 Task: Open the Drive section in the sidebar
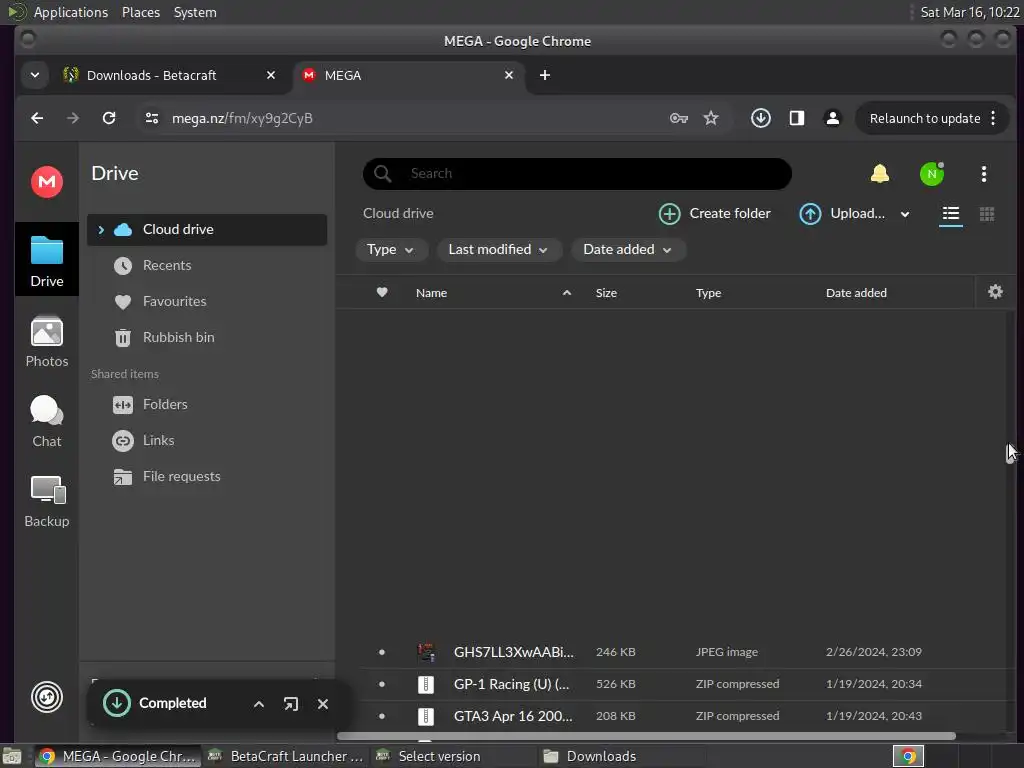(47, 261)
